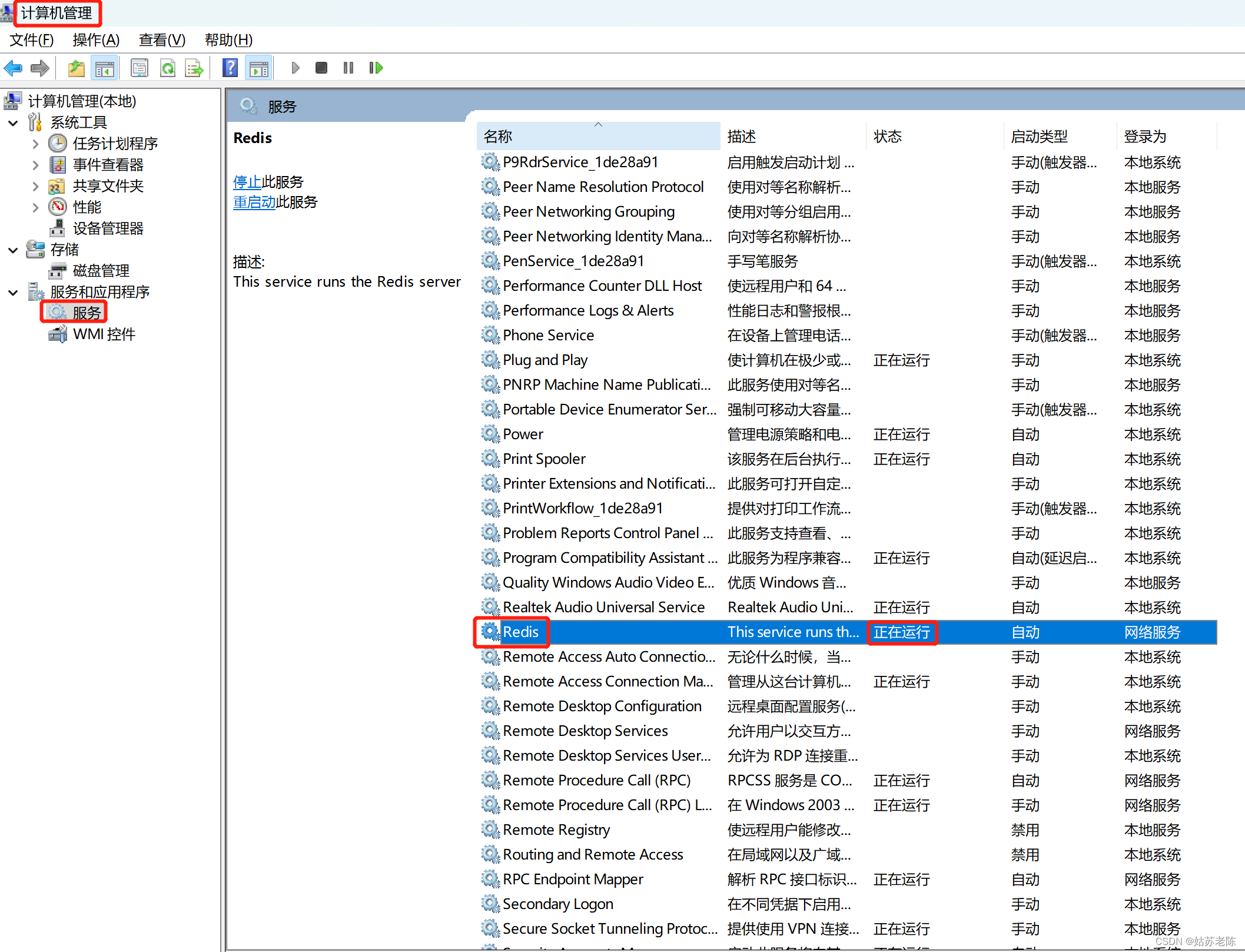Expand the 共享文件夹 node
Image resolution: width=1245 pixels, height=952 pixels.
(35, 187)
